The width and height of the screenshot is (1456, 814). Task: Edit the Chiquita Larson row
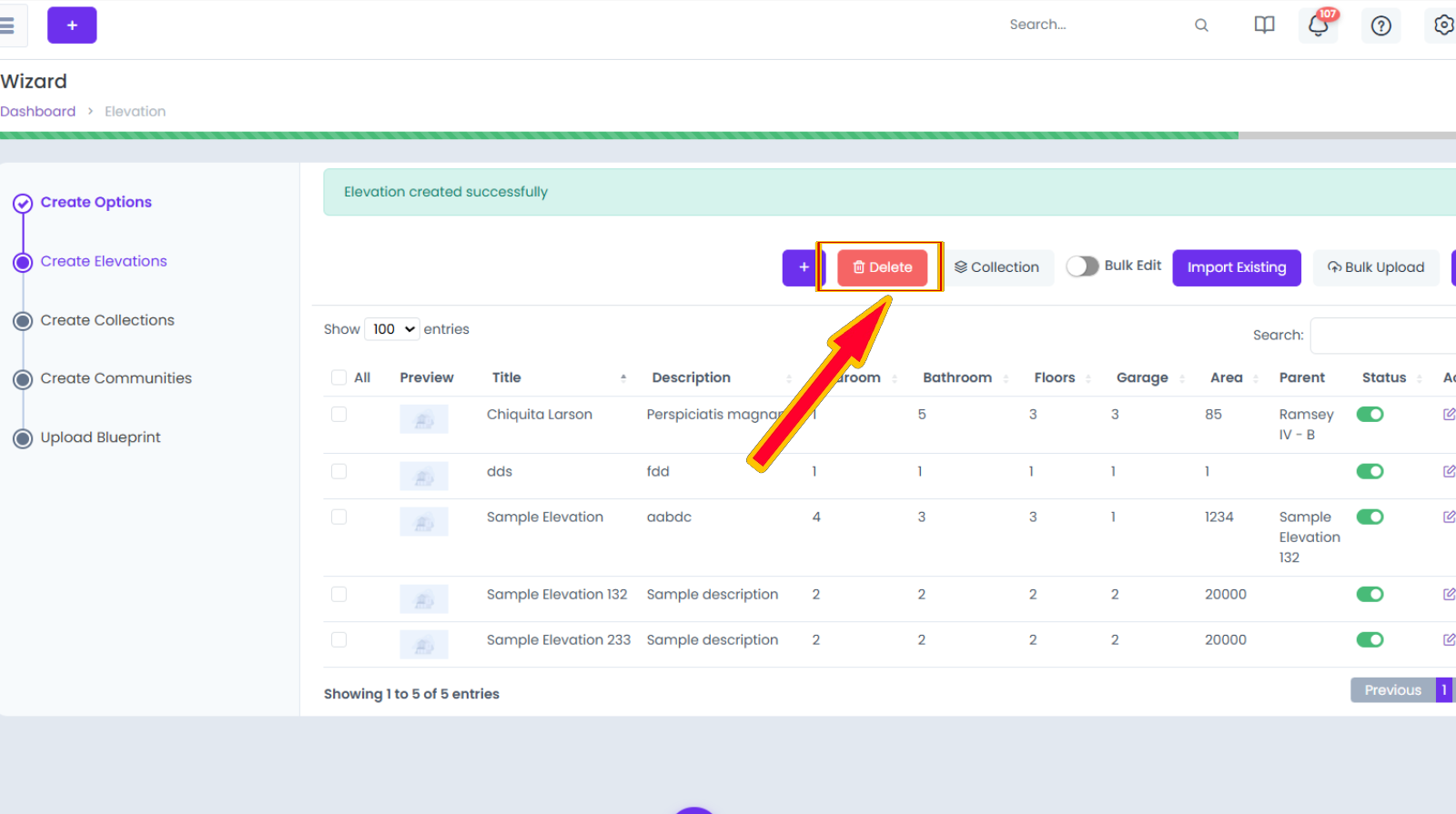click(x=1449, y=415)
